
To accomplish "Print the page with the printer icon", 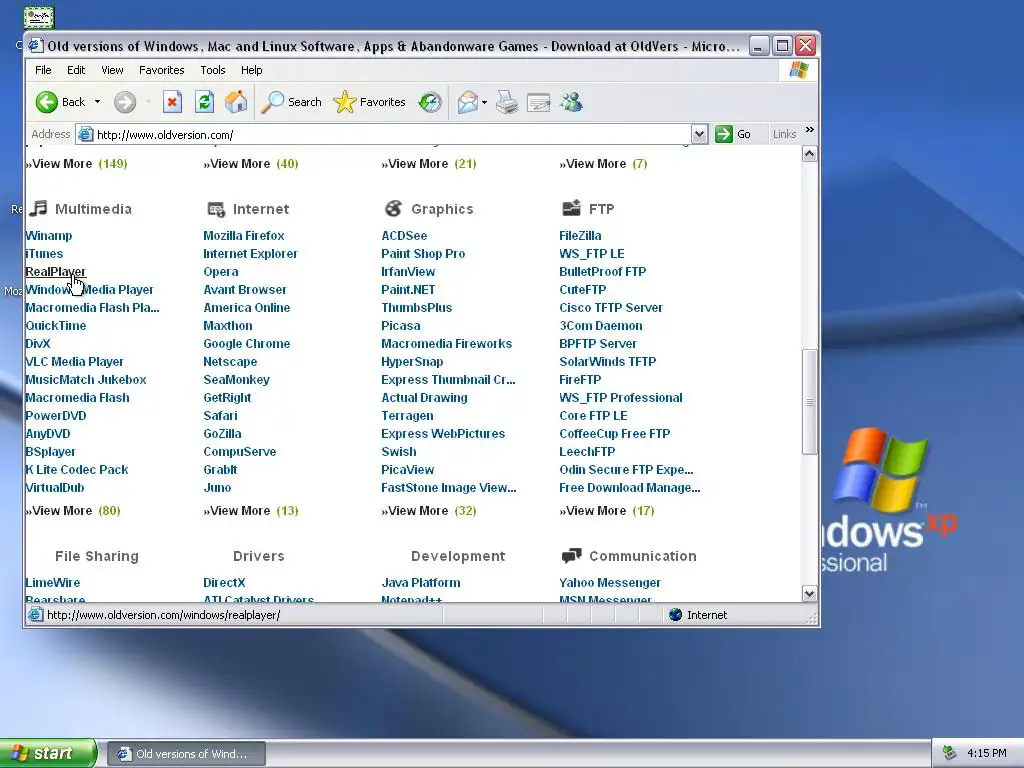I will tap(507, 102).
